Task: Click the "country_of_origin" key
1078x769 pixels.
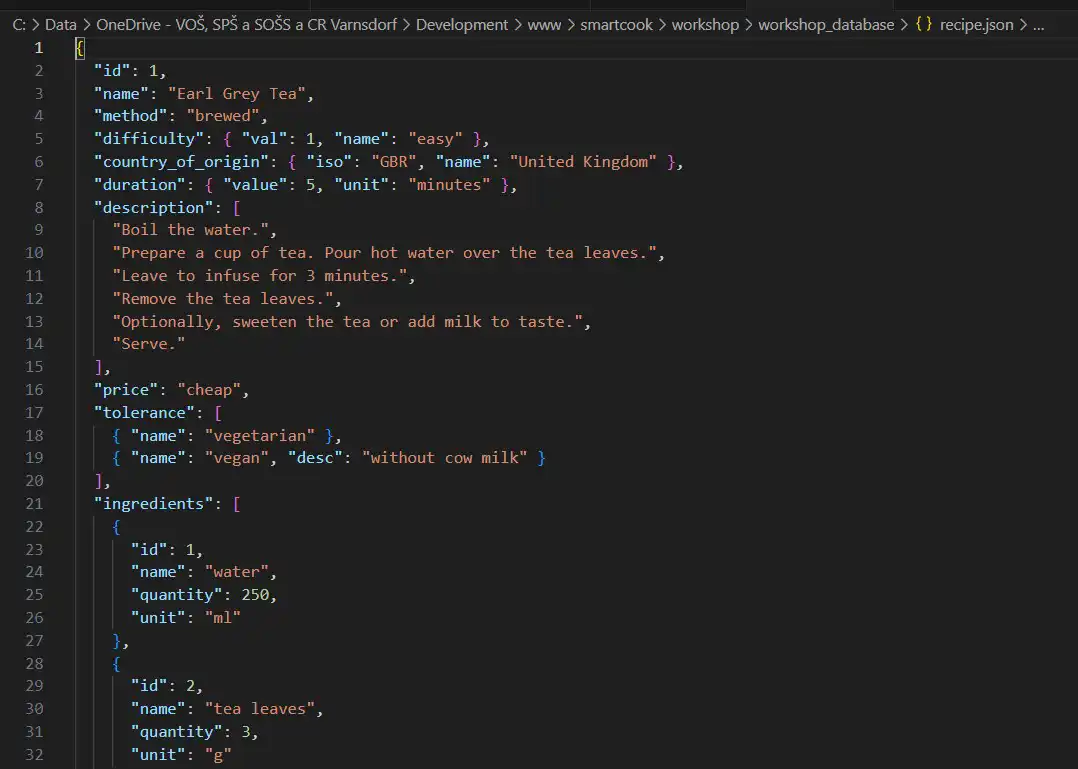Action: tap(182, 162)
